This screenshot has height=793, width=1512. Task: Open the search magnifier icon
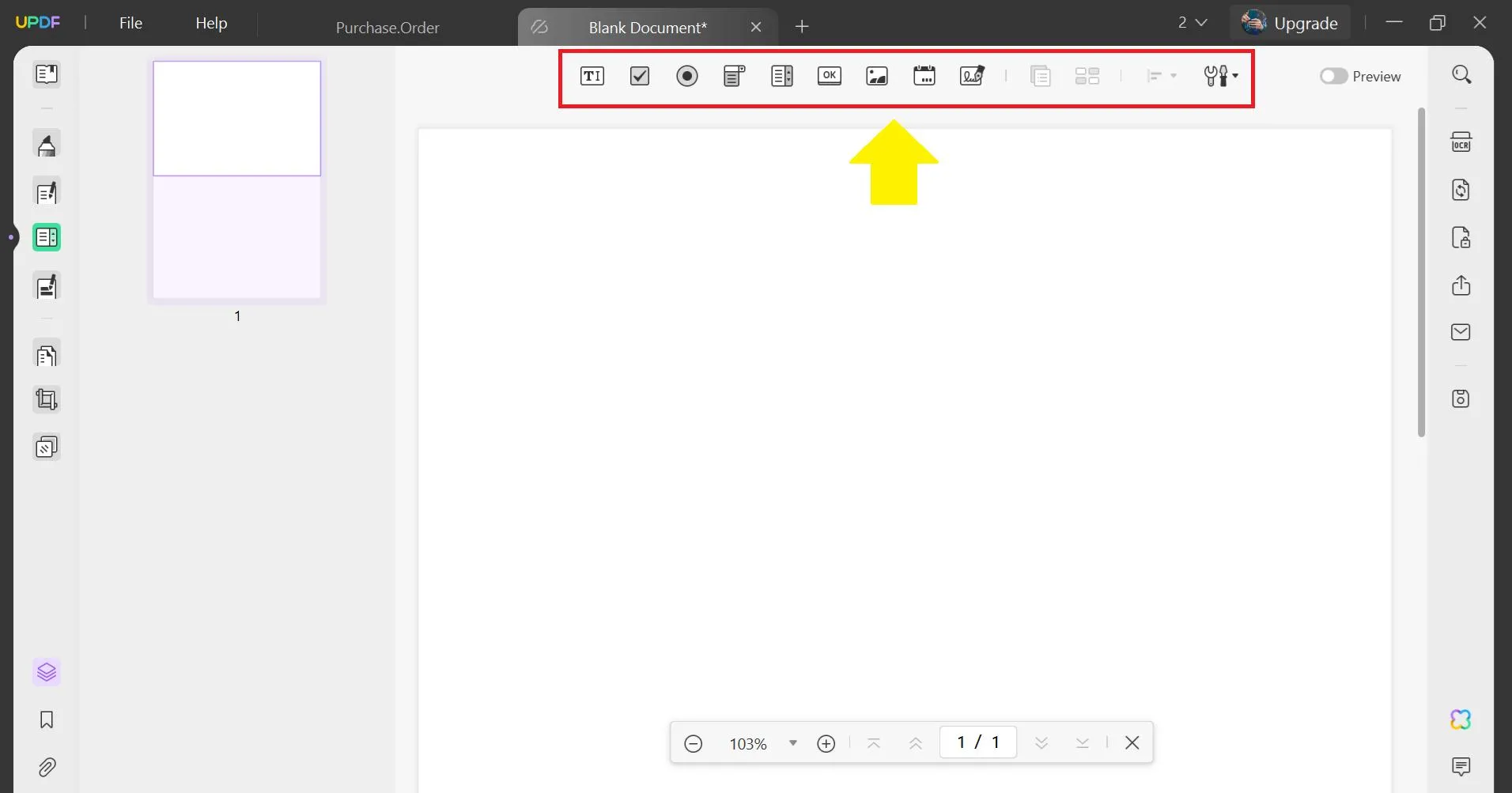click(1461, 74)
